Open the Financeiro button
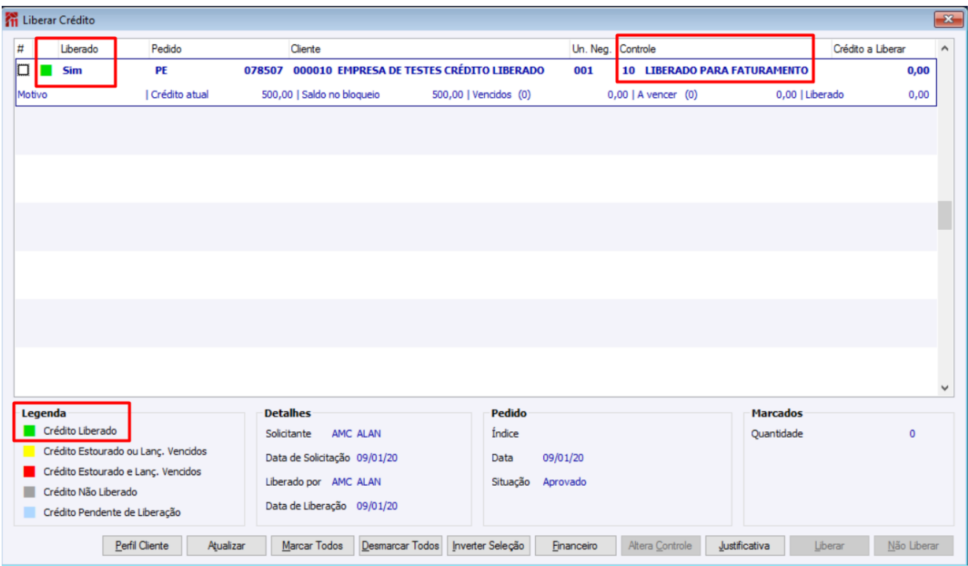The width and height of the screenshot is (968, 566). pos(575,546)
